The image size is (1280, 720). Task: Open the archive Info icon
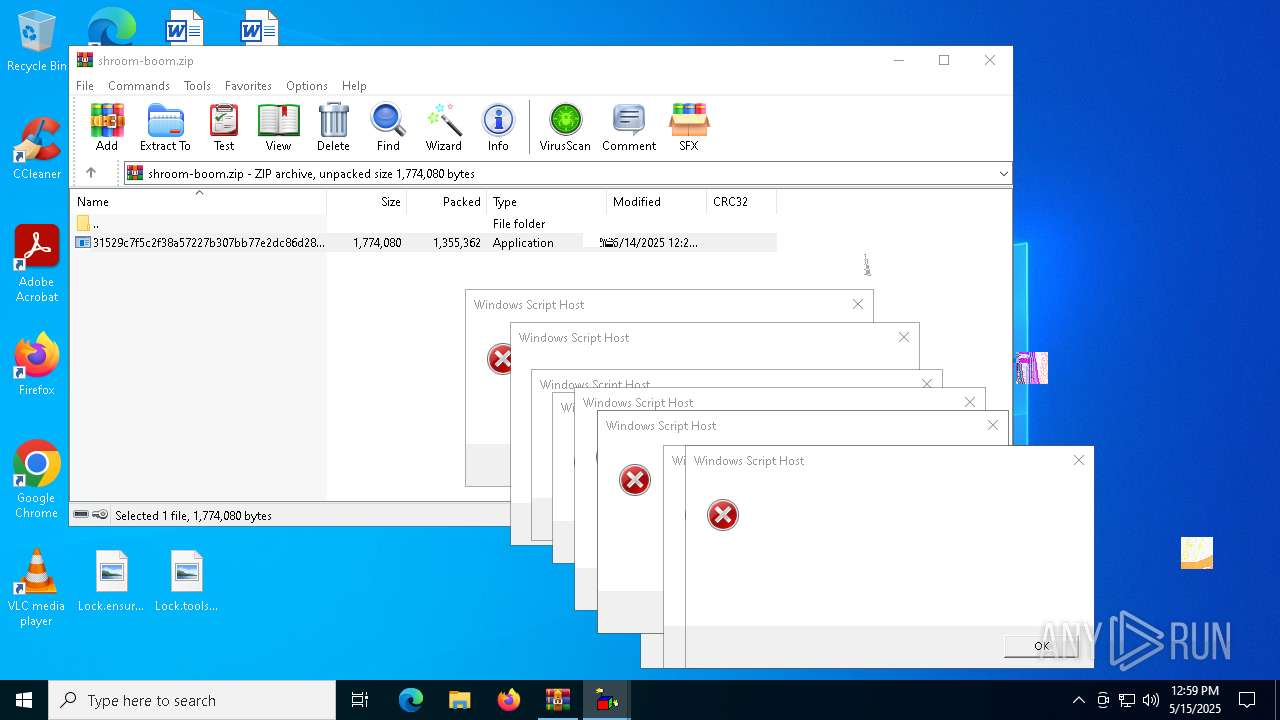point(498,127)
